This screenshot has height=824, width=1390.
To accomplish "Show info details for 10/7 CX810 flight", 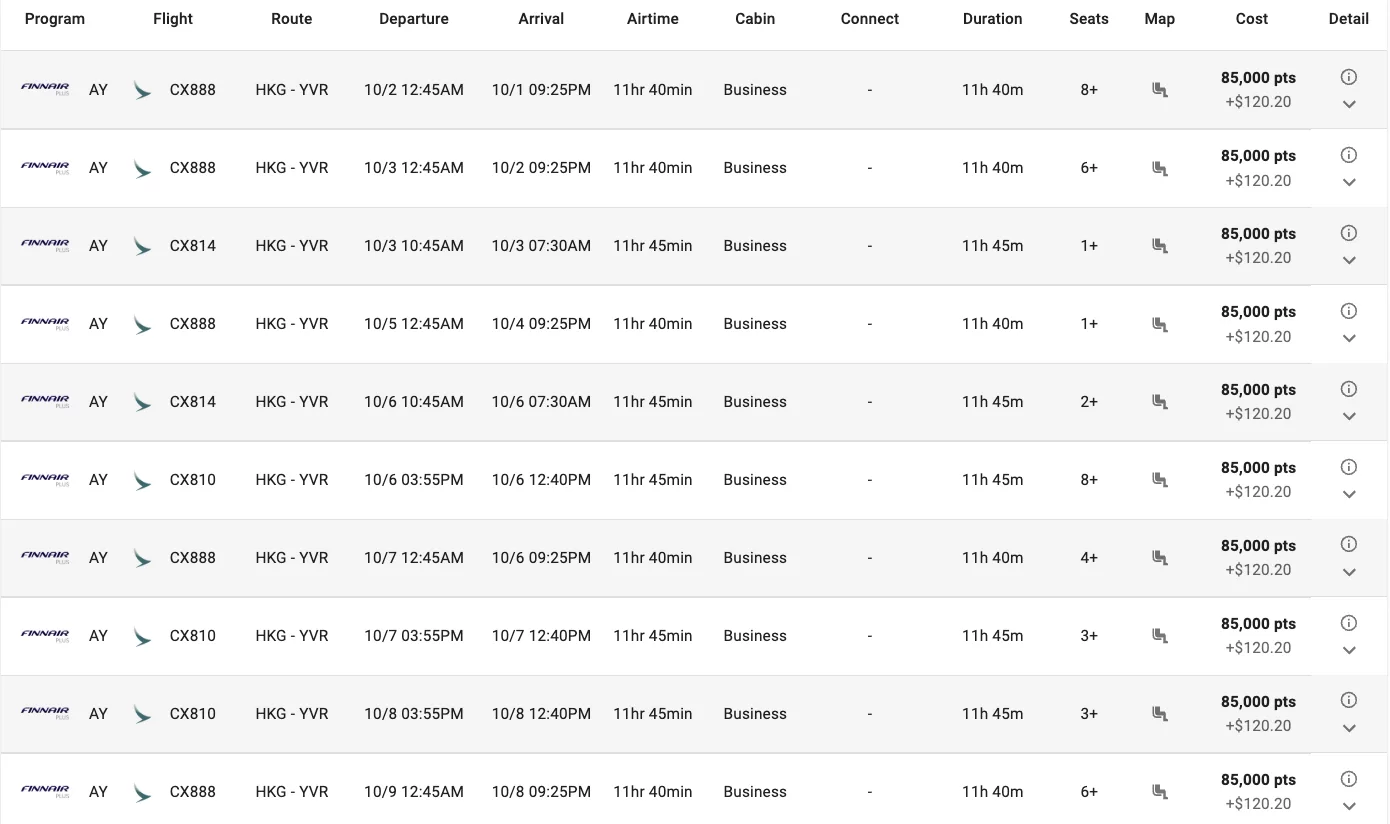I will pos(1348,623).
